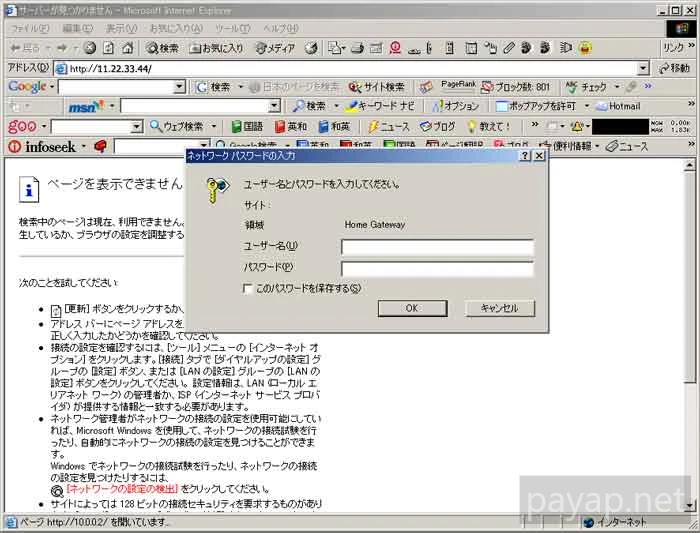Image resolution: width=700 pixels, height=533 pixels.
Task: Click the キャンセル button in password dialog
Action: click(500, 308)
